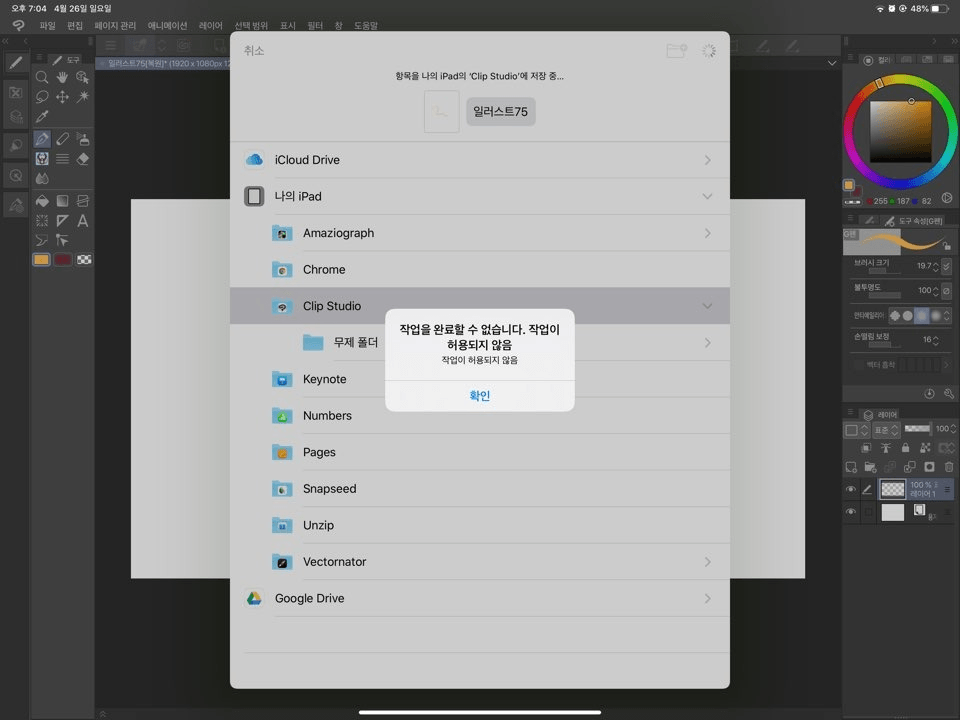960x720 pixels.
Task: Toggle lock layer icon
Action: point(906,448)
